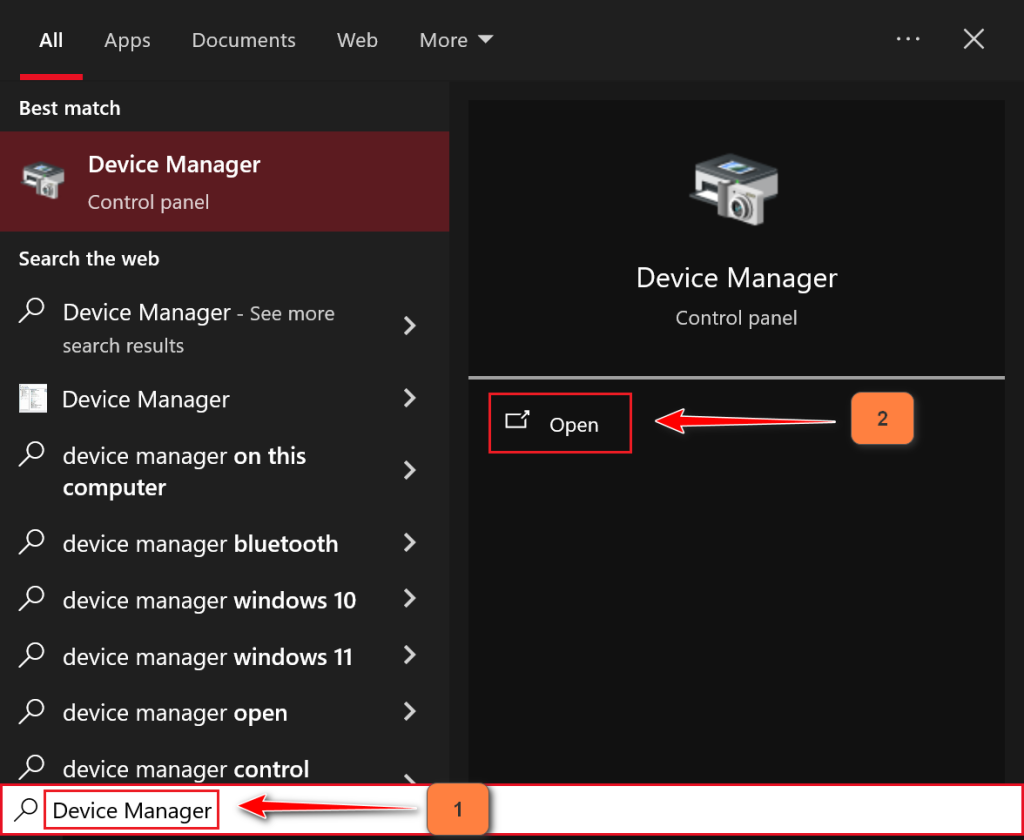The height and width of the screenshot is (840, 1024).
Task: Click the search magnifier icon in search box
Action: pos(27,810)
